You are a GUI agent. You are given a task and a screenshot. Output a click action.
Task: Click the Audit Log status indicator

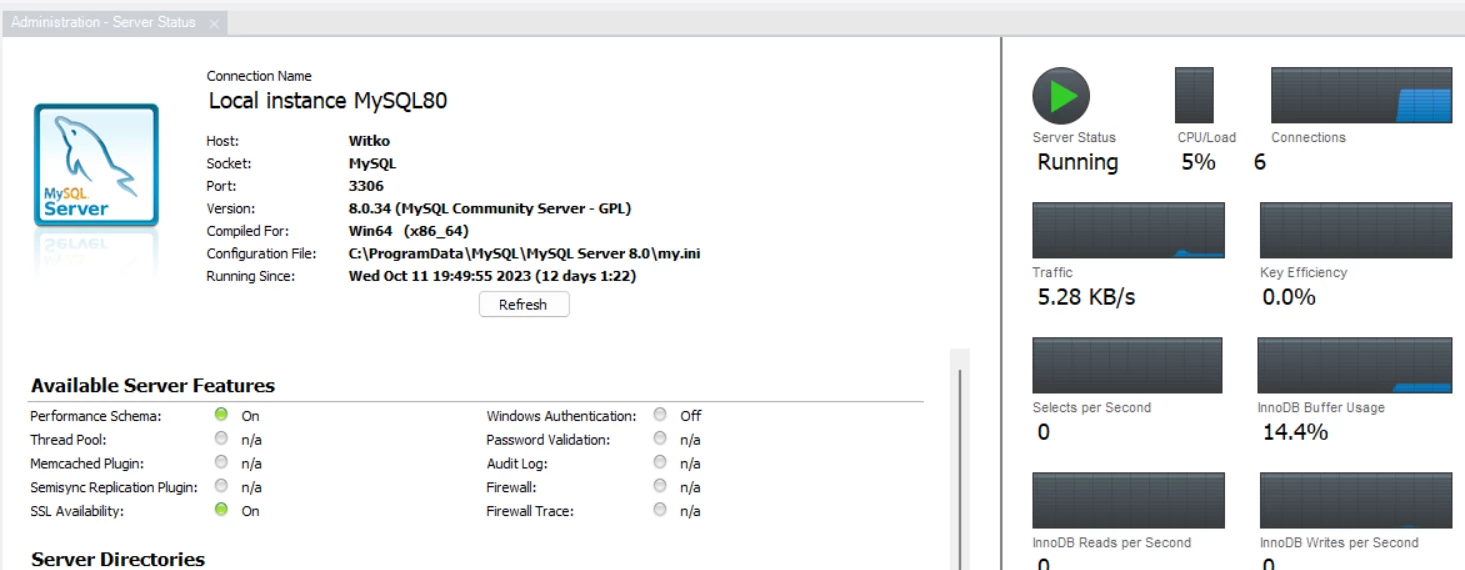(660, 462)
